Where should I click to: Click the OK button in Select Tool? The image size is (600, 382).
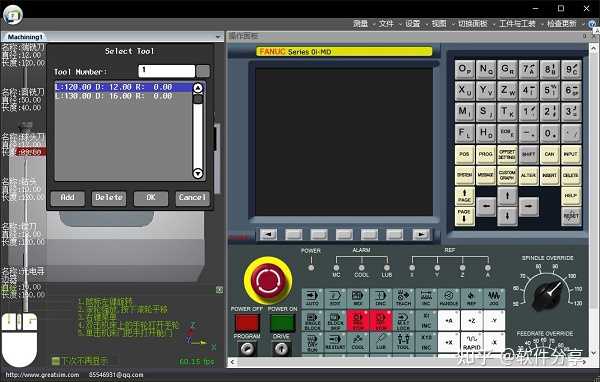point(151,198)
